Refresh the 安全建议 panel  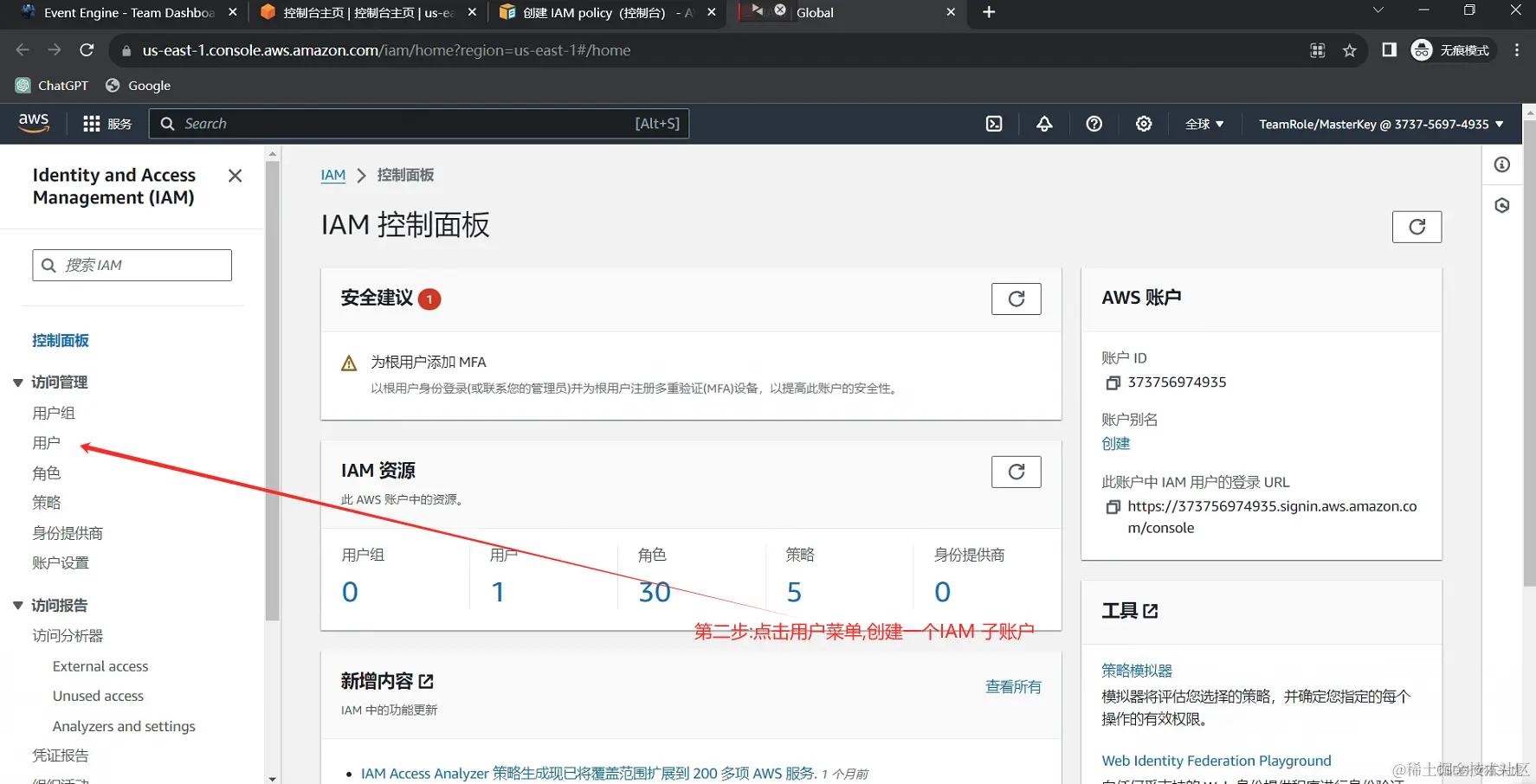(x=1016, y=299)
